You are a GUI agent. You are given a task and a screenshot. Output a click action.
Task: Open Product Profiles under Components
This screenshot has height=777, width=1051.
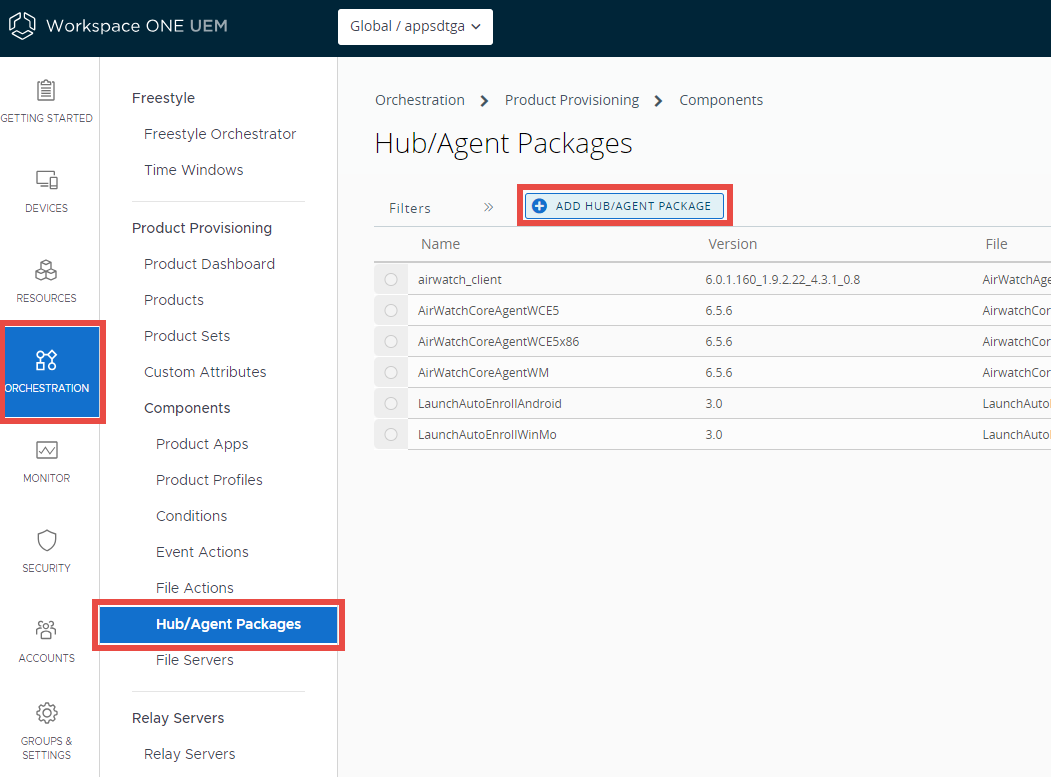pos(209,480)
